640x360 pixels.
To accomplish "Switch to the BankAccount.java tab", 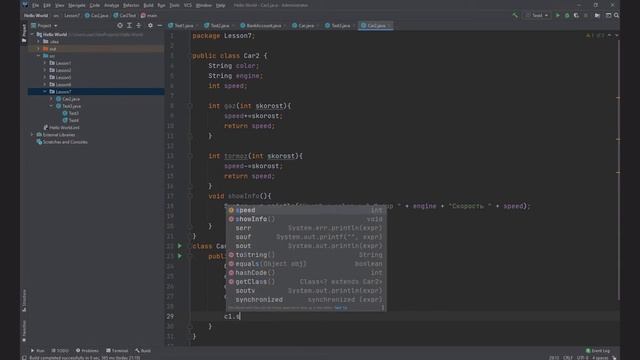I will click(260, 25).
